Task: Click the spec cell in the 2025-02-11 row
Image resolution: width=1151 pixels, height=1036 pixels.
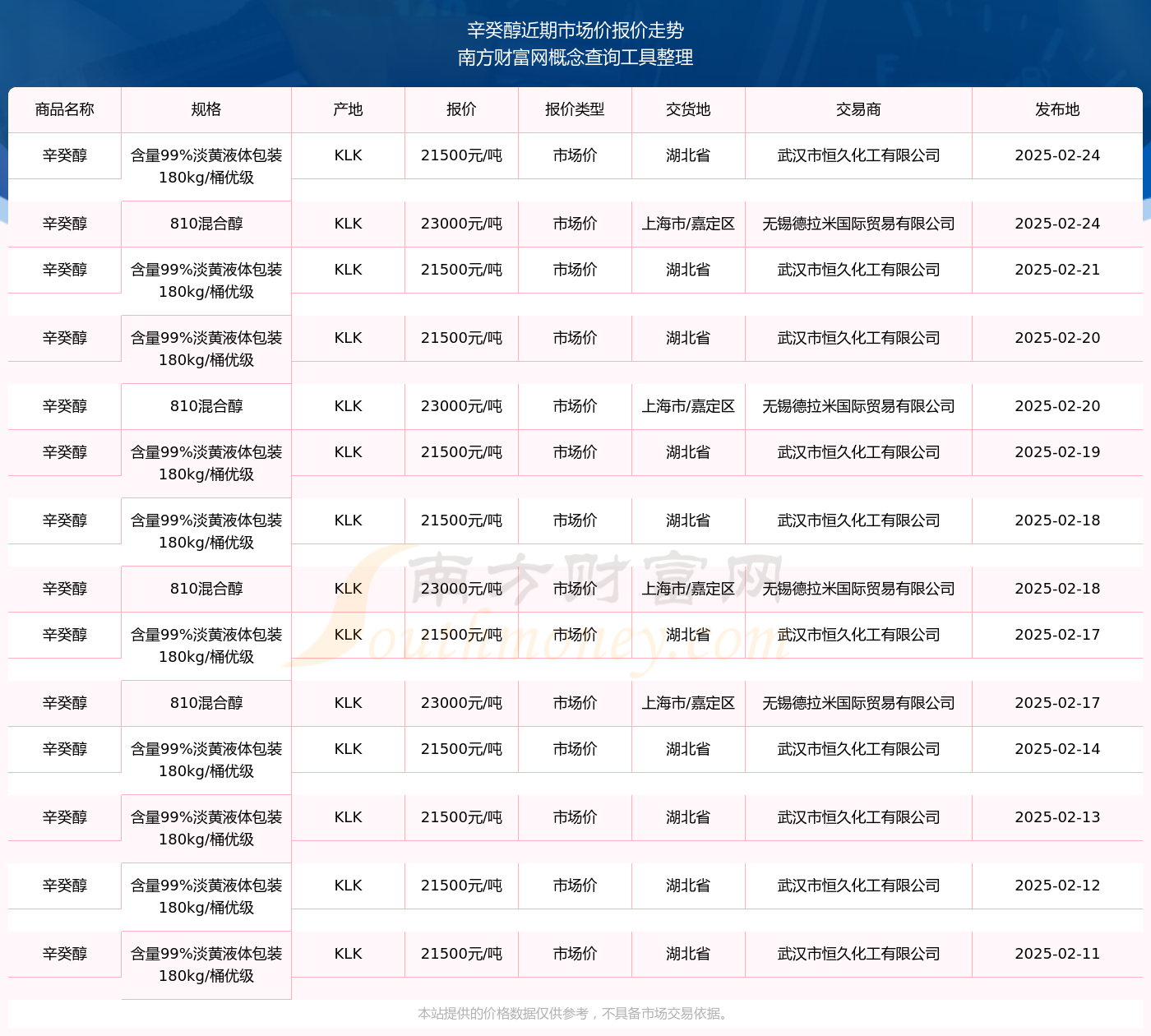Action: click(206, 965)
